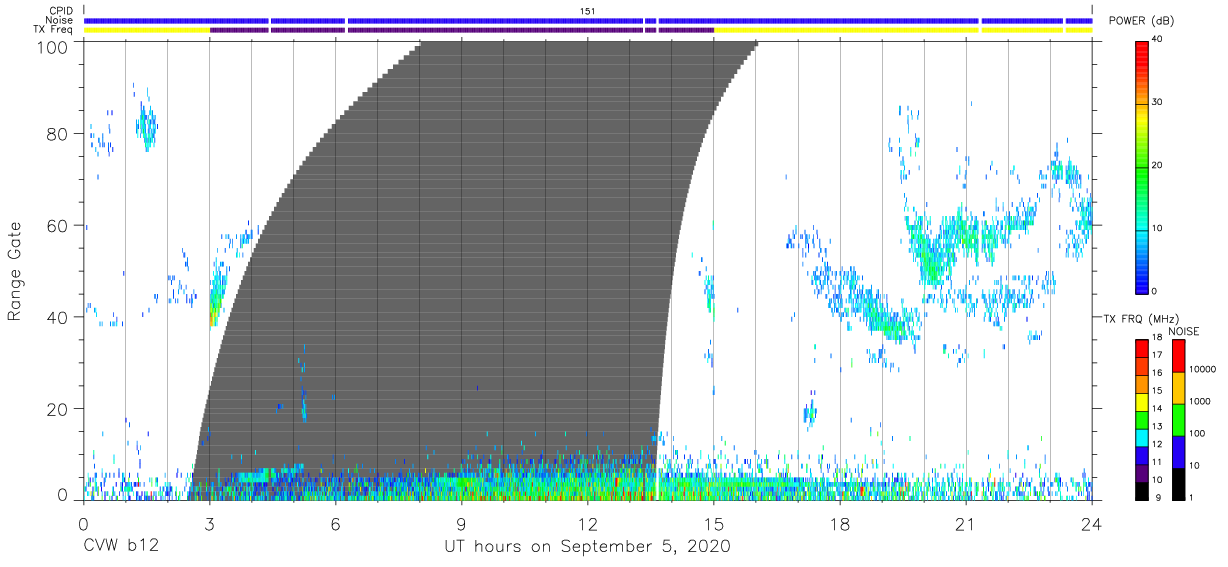
Task: Click the 'NOISE' legend title
Action: coord(1184,331)
